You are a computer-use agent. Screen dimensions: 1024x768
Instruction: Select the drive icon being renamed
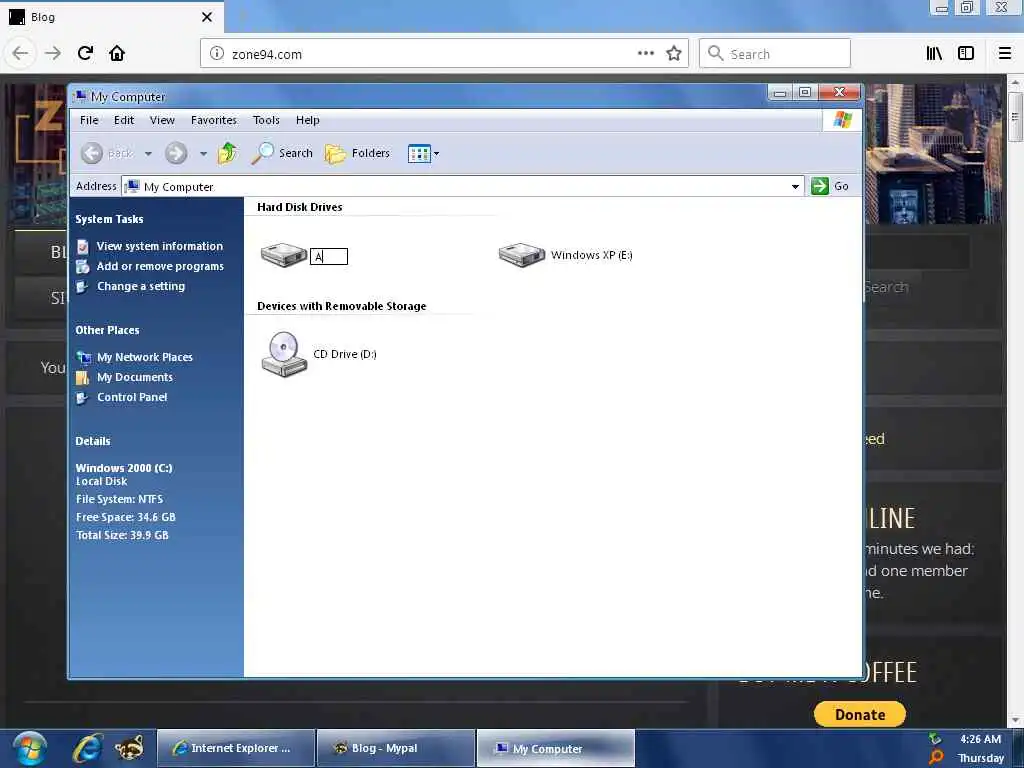coord(283,255)
